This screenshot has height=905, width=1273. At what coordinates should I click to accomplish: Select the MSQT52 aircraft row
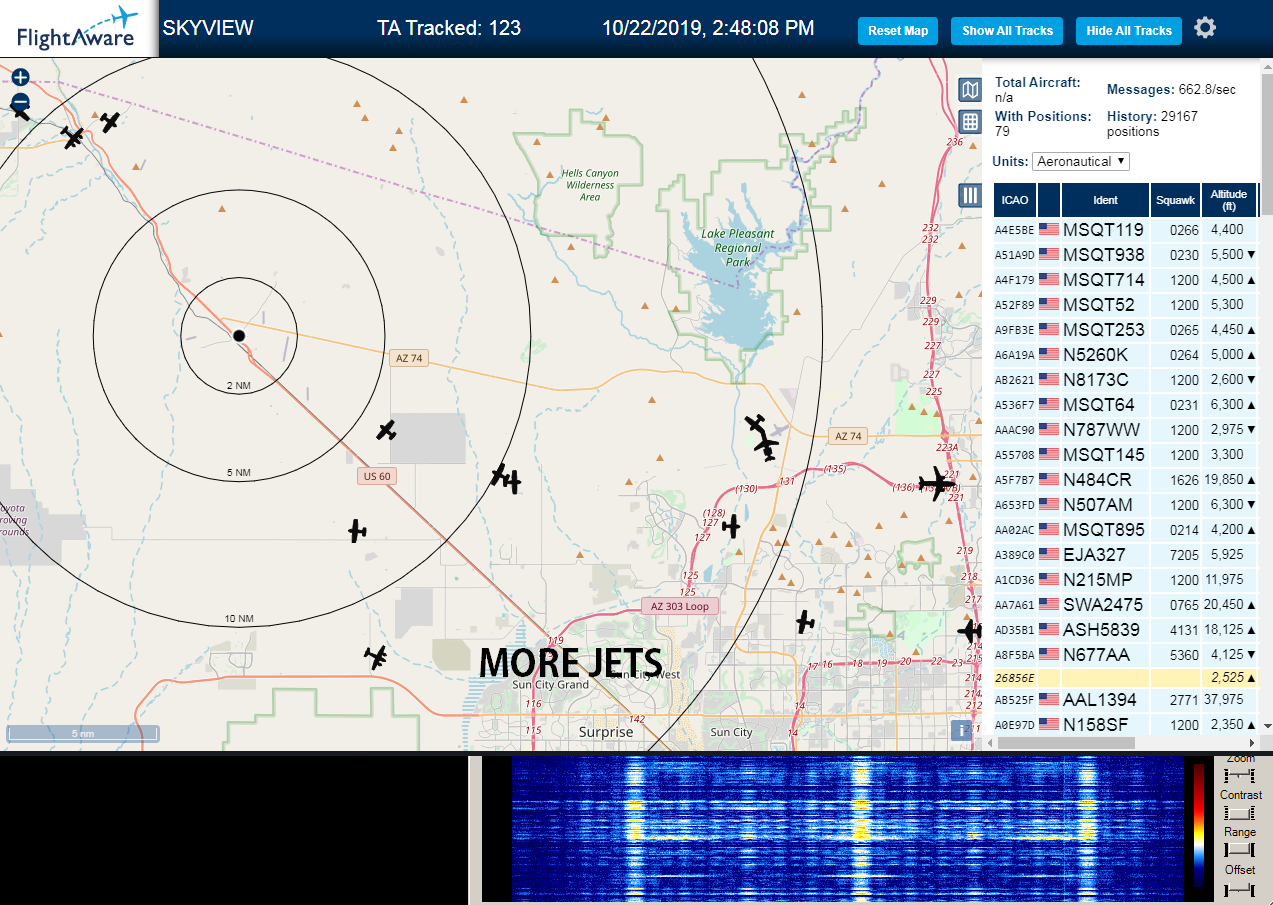(x=1125, y=304)
